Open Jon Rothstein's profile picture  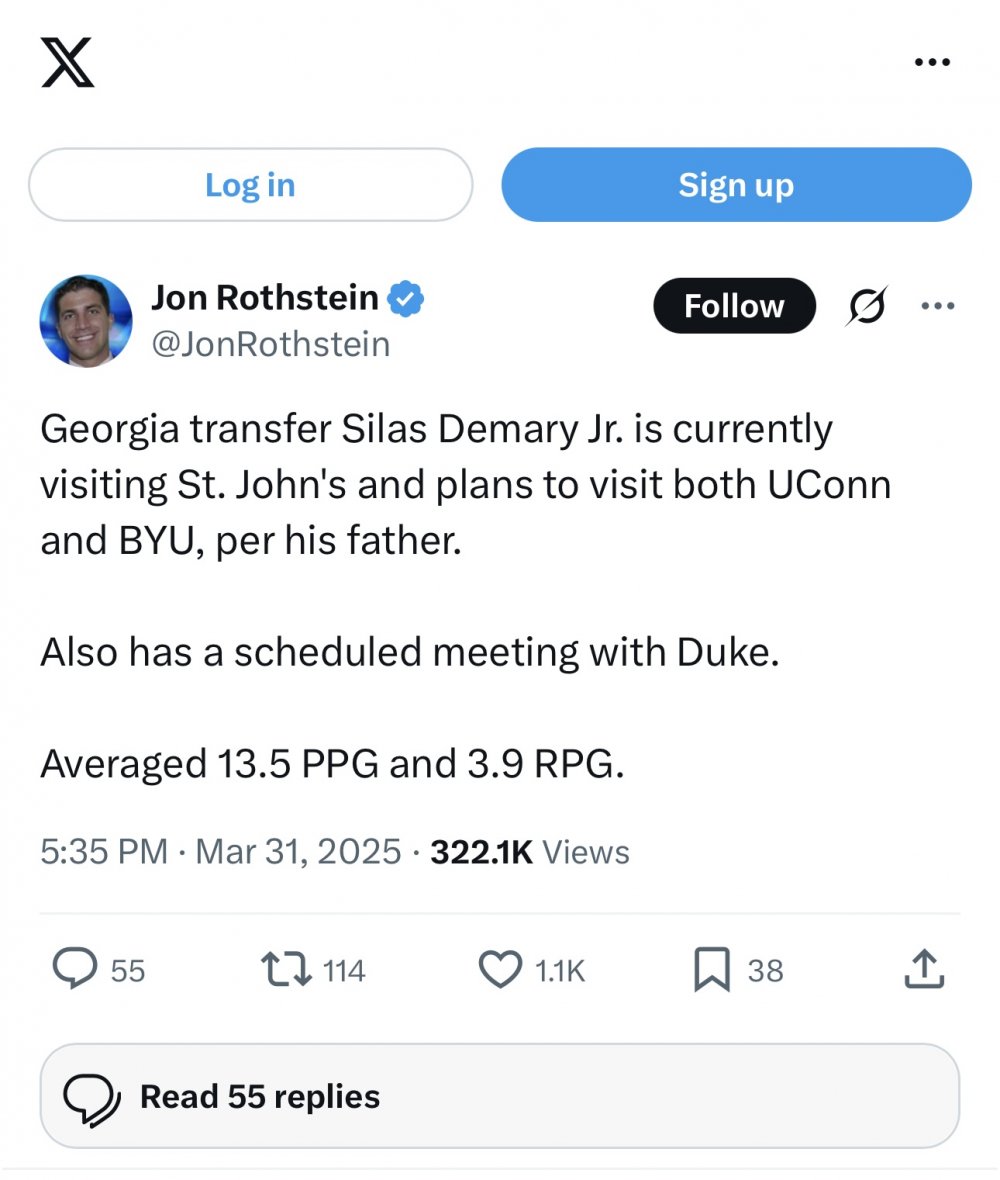[x=86, y=321]
